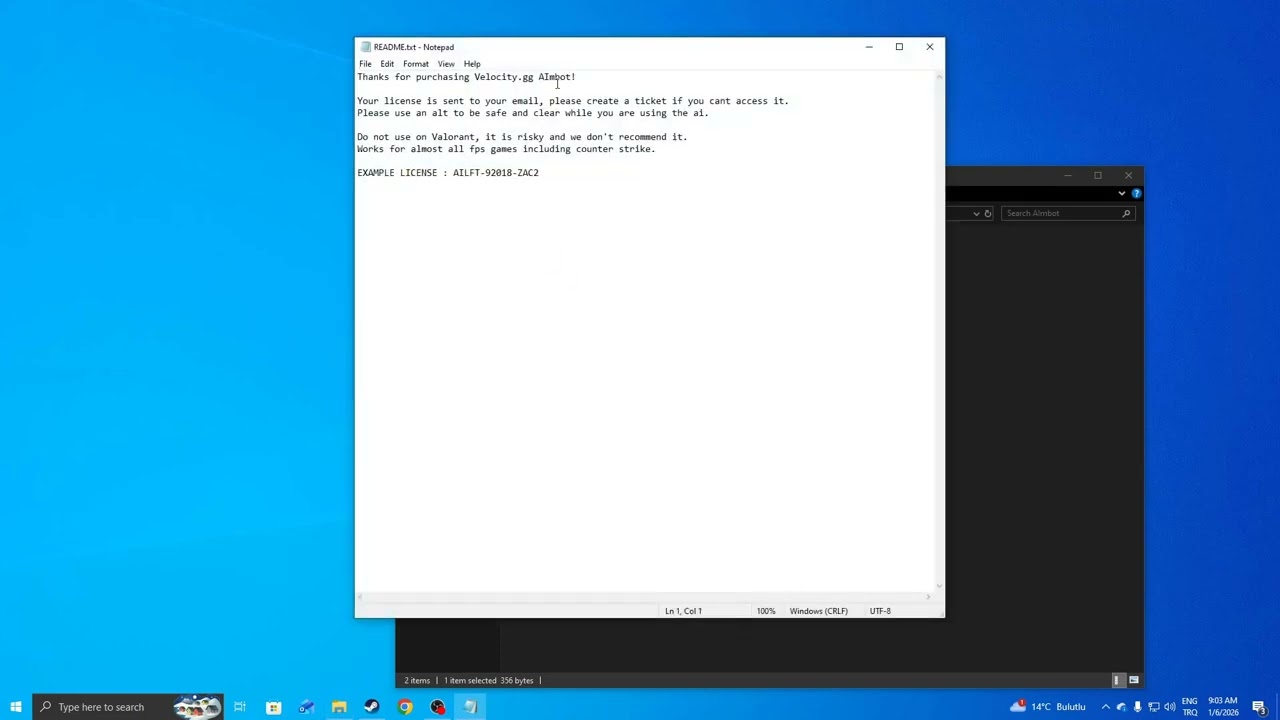Screen dimensions: 1280x720
Task: Click the Notepad icon in the title bar
Action: coord(366,47)
